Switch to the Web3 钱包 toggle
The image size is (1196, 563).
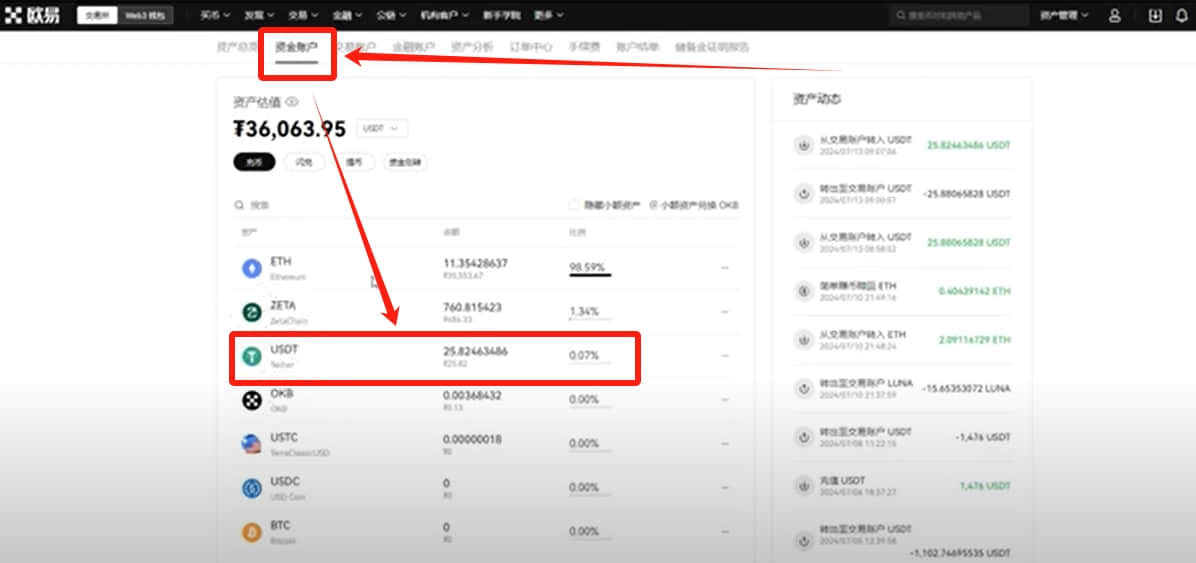146,15
